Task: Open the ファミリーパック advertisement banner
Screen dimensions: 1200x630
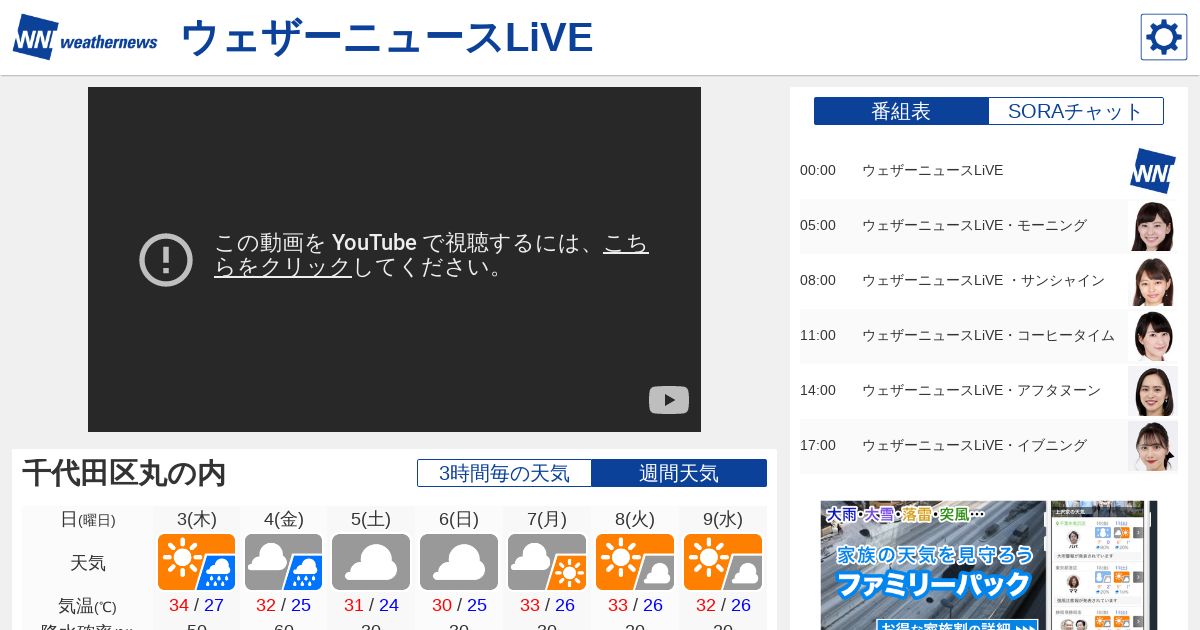Action: click(x=989, y=565)
